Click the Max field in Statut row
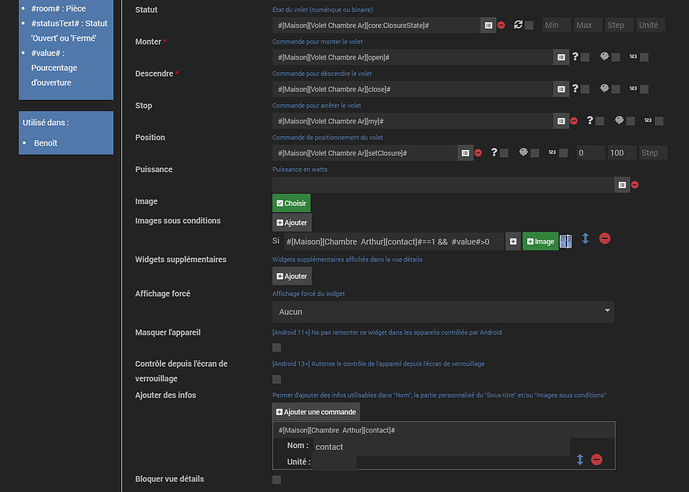Viewport: 689px width, 492px height. (587, 25)
